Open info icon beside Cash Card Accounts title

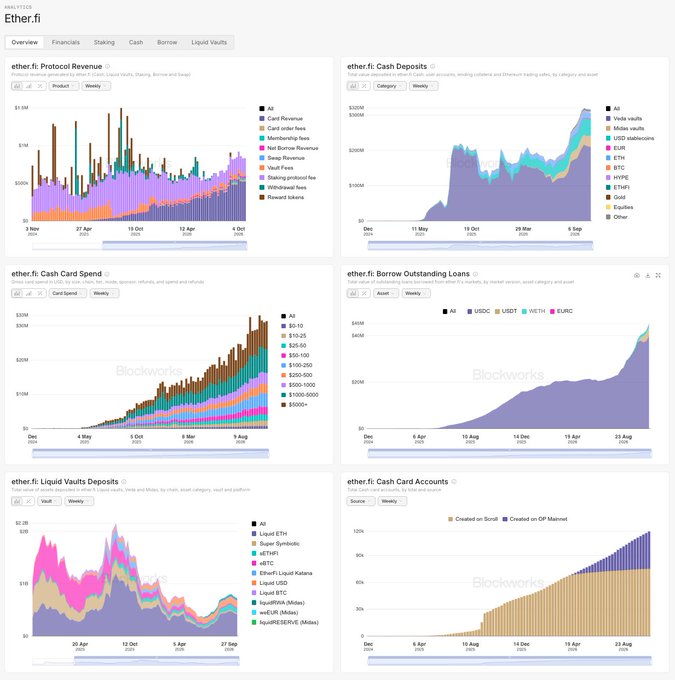454,482
